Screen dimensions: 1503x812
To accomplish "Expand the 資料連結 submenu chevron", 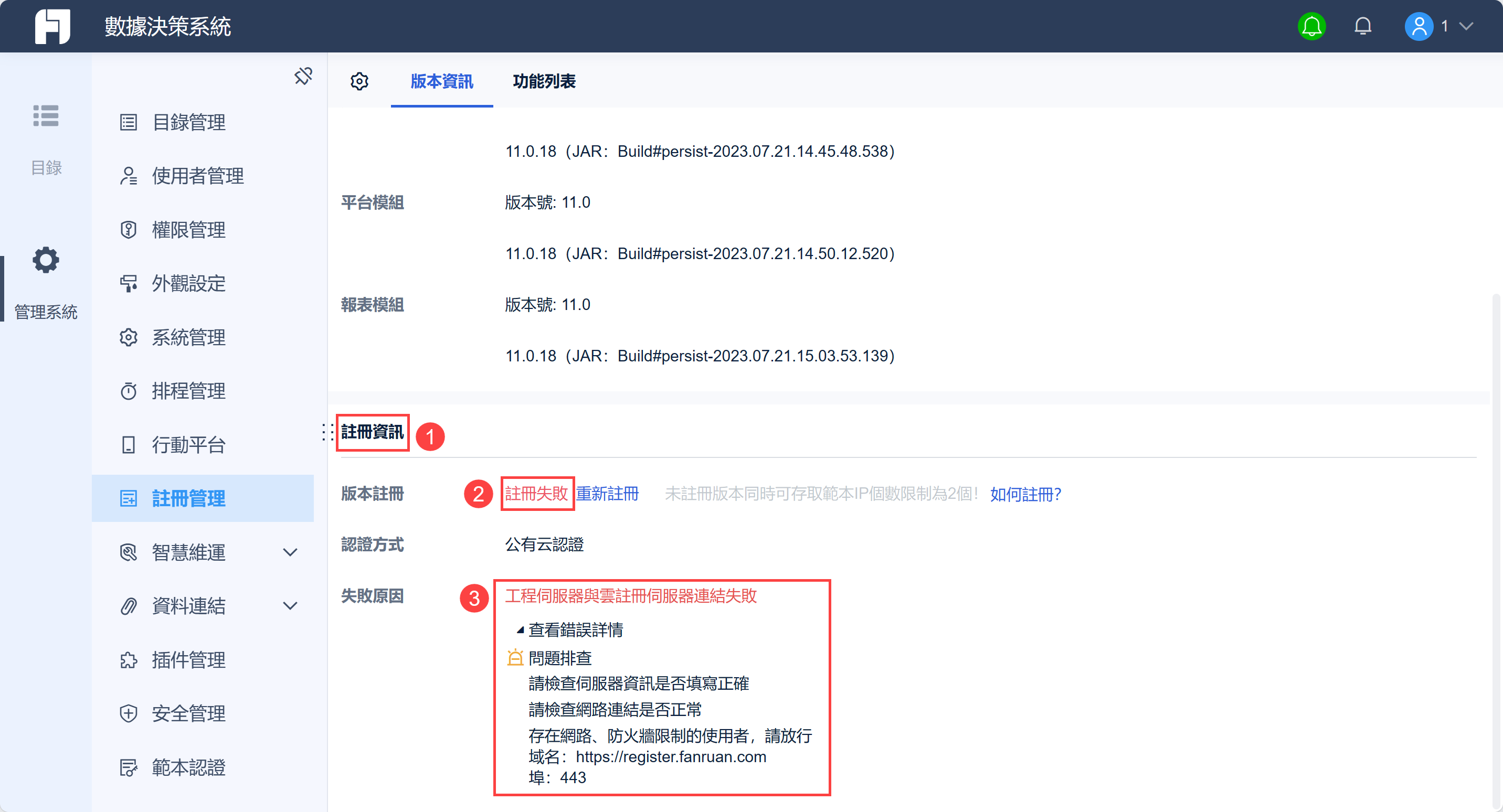I will 290,605.
